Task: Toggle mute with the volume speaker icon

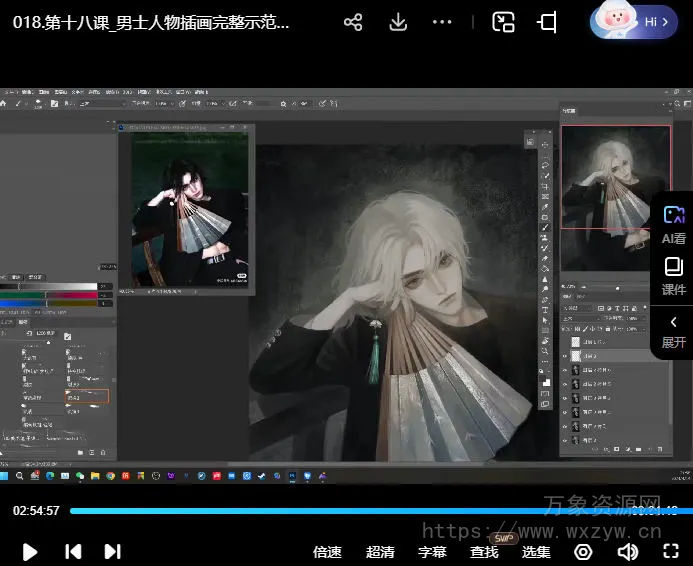Action: tap(627, 551)
